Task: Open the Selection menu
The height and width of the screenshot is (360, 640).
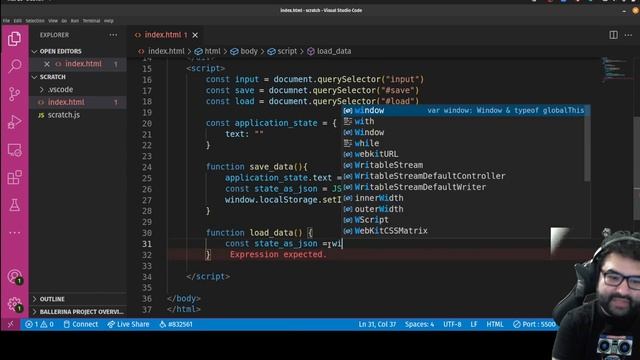Action: tap(35, 21)
